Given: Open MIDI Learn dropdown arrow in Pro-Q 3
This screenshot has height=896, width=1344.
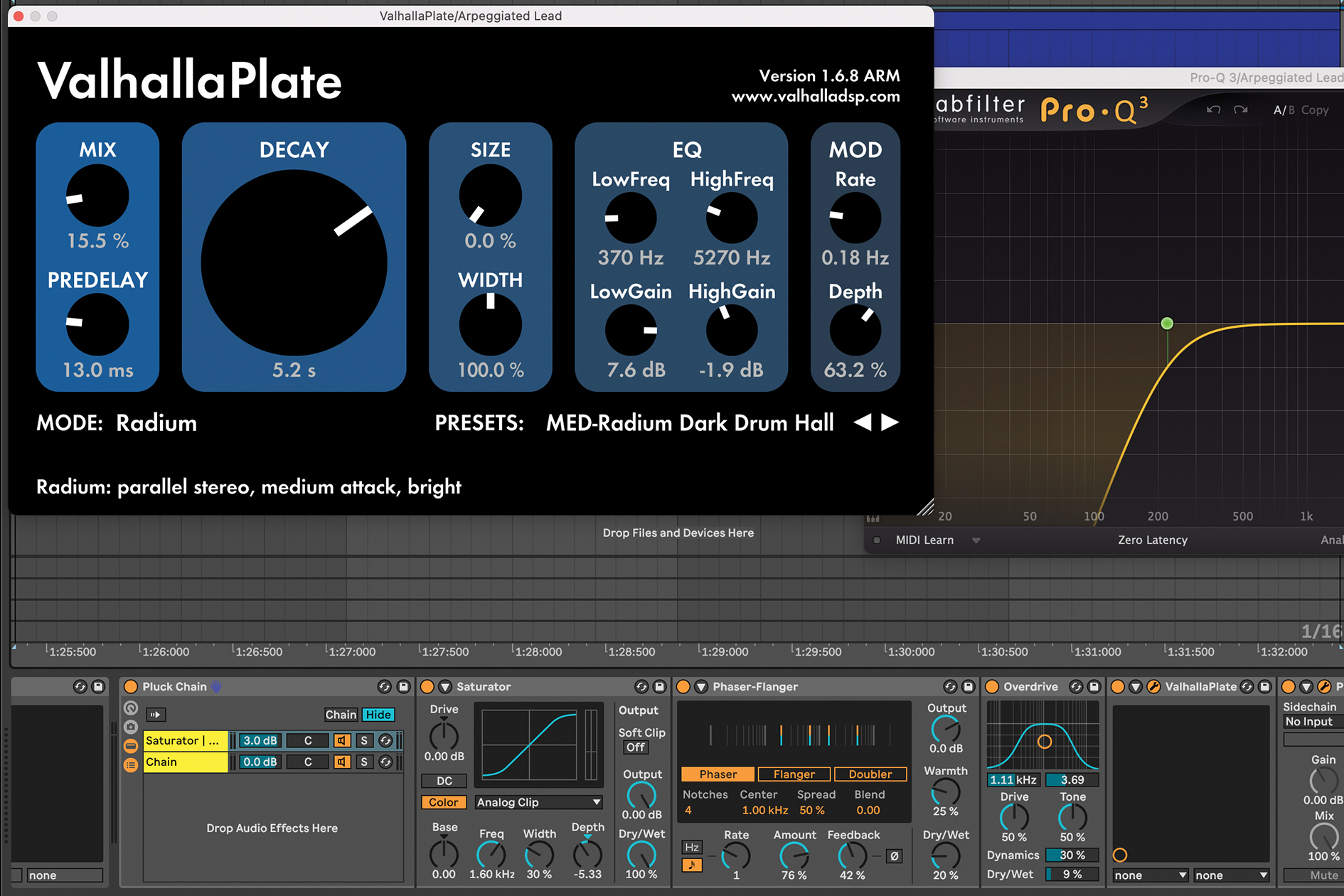Looking at the screenshot, I should click(976, 540).
